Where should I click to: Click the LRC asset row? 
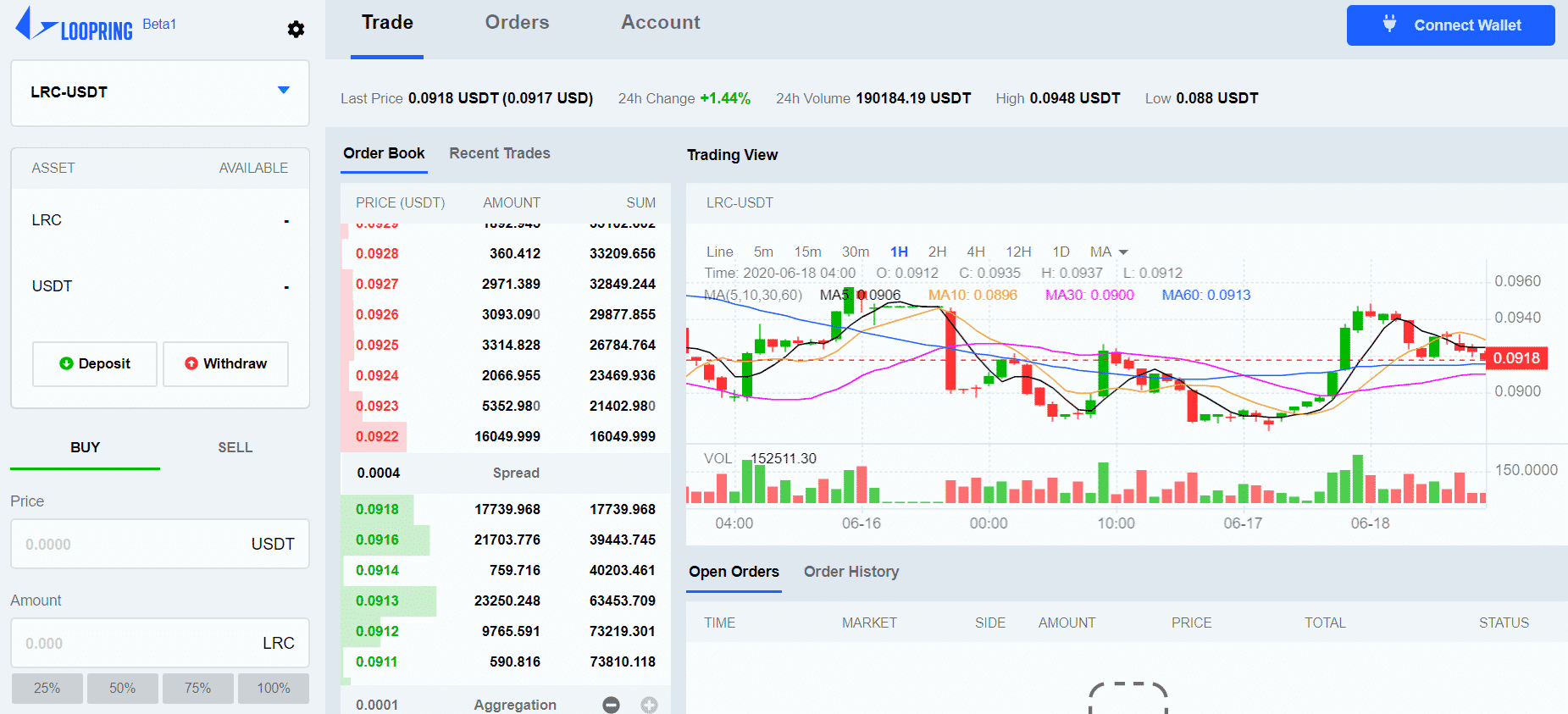click(x=160, y=220)
